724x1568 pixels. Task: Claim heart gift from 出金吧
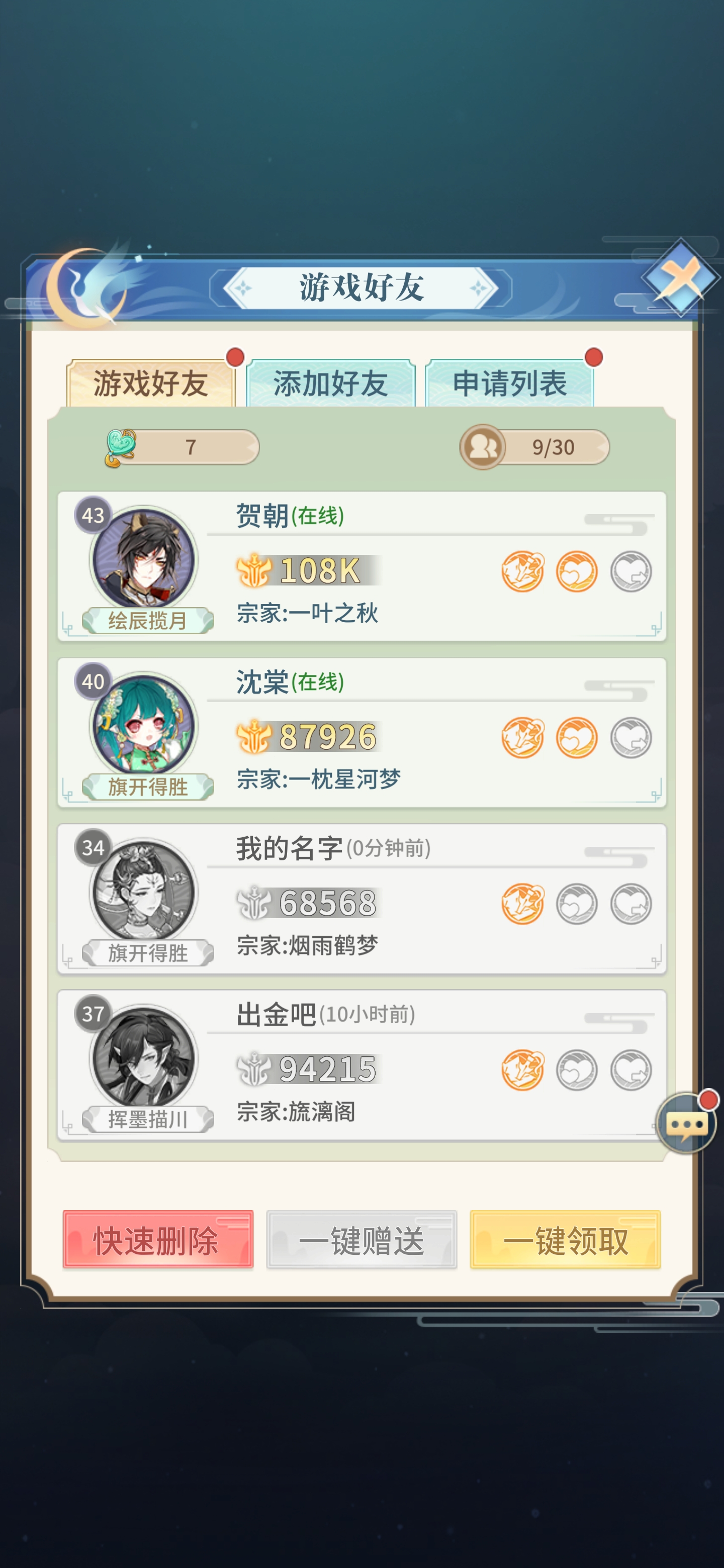pos(631,1069)
